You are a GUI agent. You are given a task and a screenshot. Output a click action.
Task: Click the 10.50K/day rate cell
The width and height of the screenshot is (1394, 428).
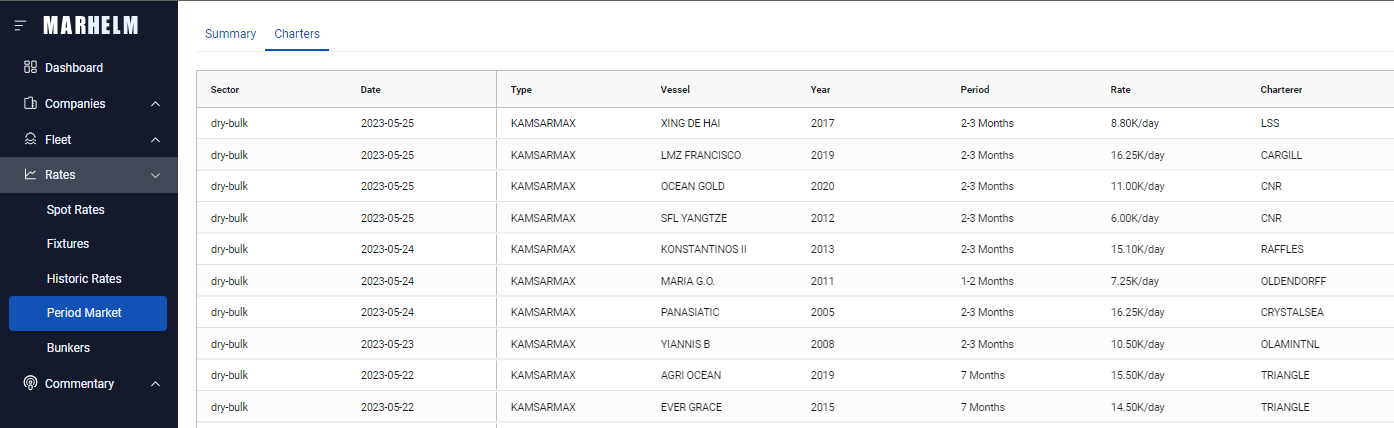tap(1138, 345)
